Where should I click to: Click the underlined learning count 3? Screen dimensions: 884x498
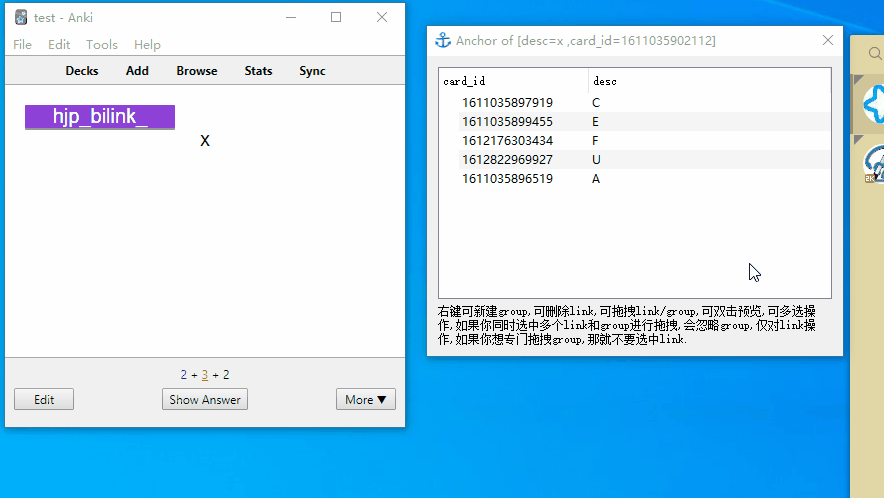point(205,375)
